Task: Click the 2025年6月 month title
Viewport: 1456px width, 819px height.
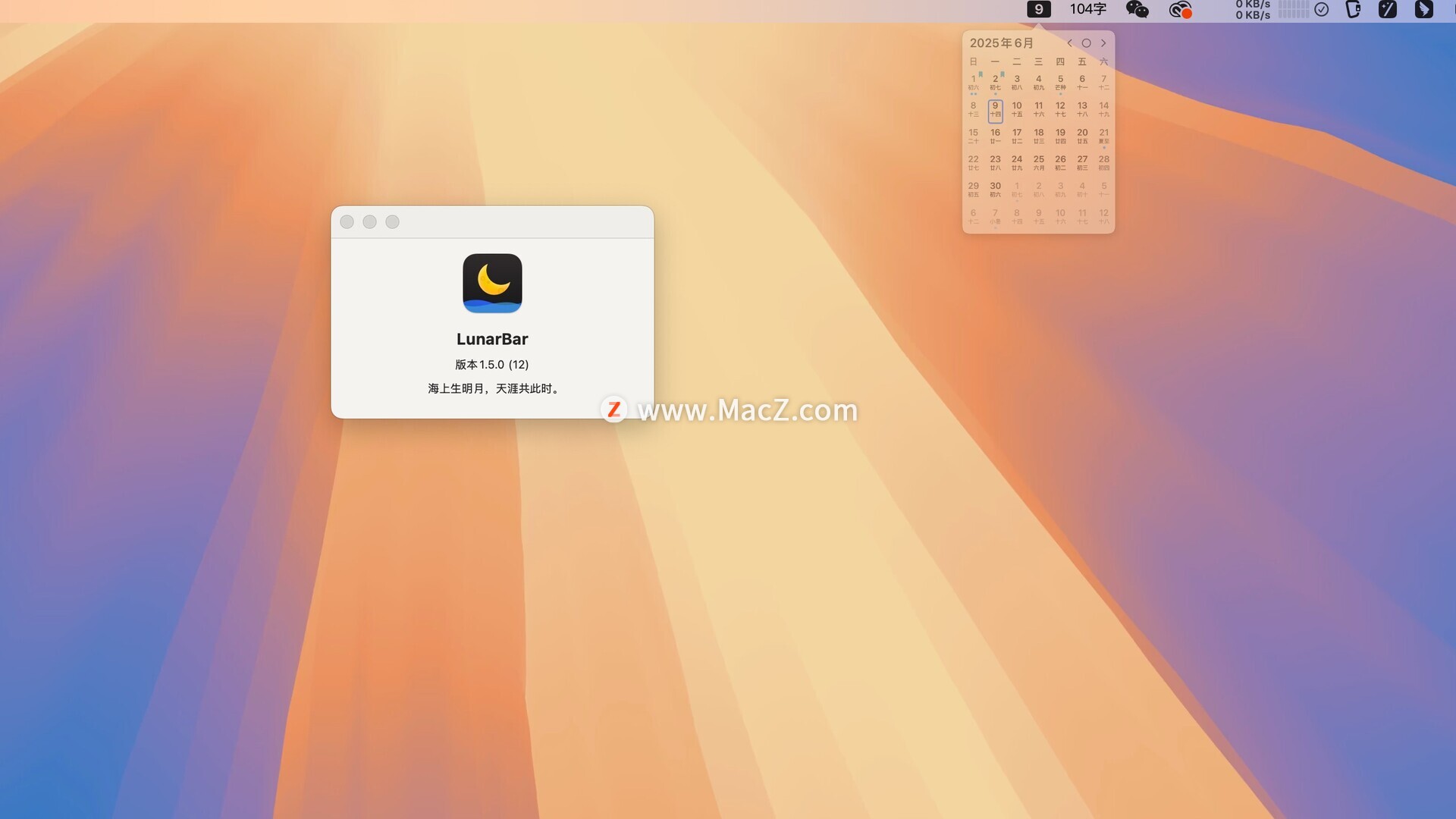Action: (x=1002, y=43)
